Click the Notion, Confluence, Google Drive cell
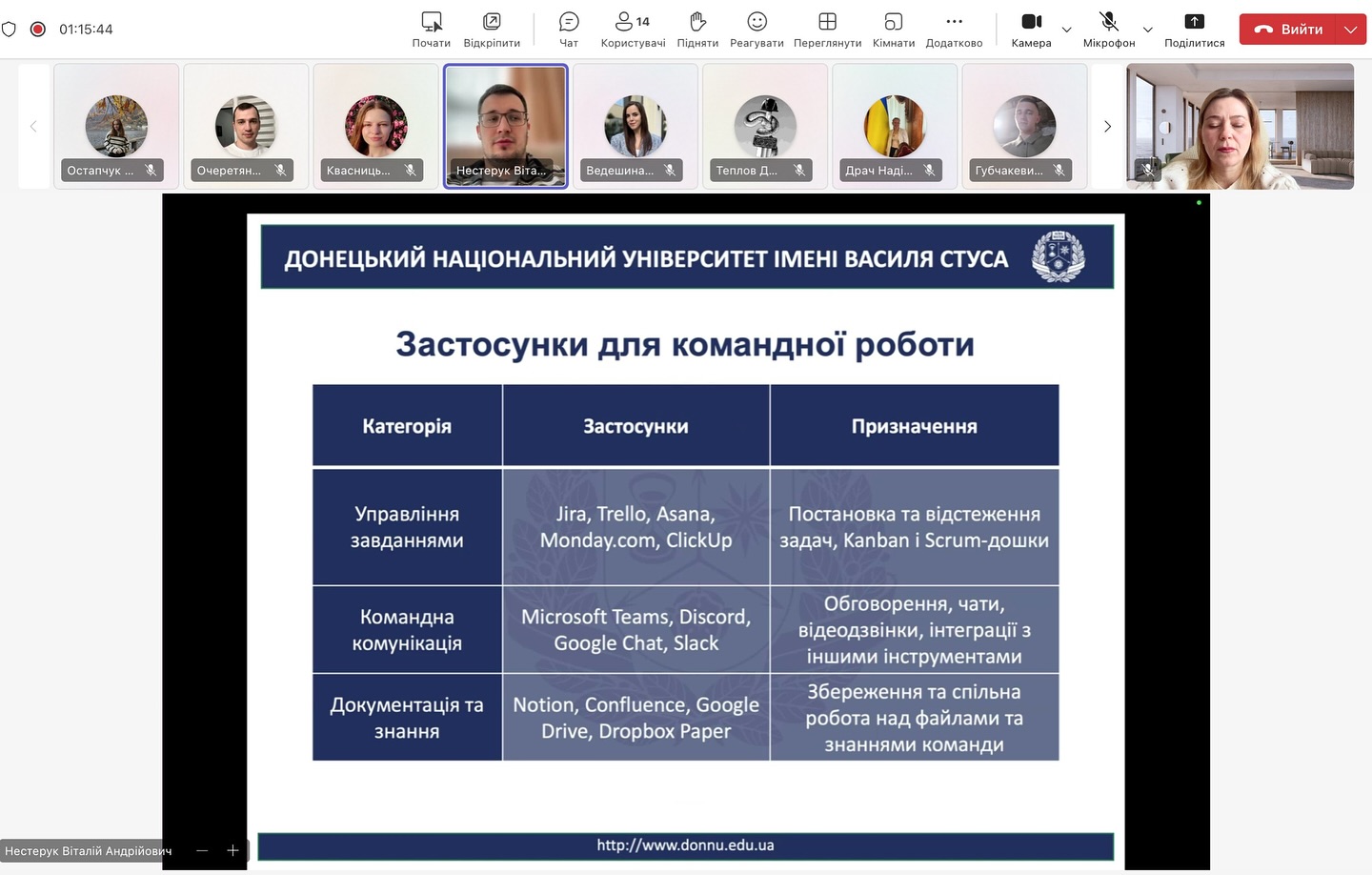 tap(636, 718)
